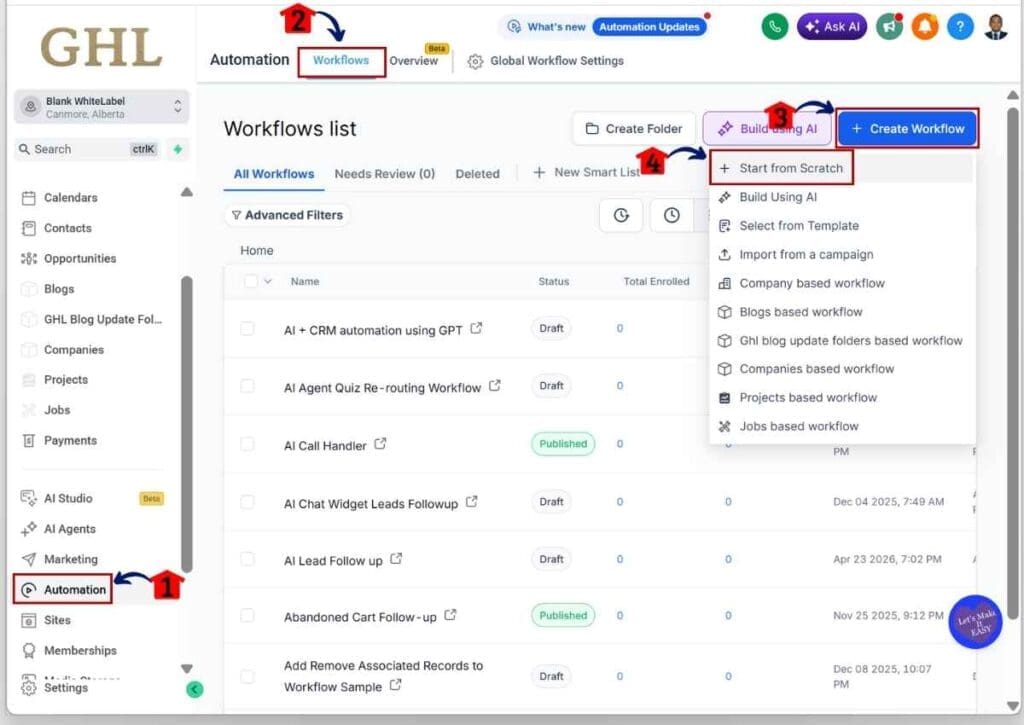
Task: Check the AI + CRM automation using GPT row
Action: click(247, 329)
